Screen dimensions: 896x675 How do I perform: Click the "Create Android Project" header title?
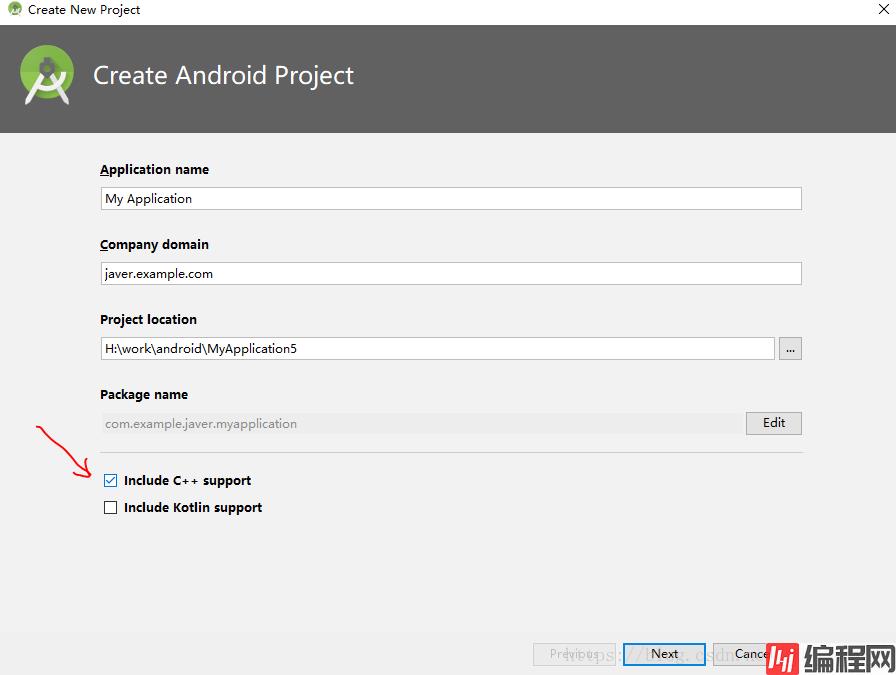223,76
